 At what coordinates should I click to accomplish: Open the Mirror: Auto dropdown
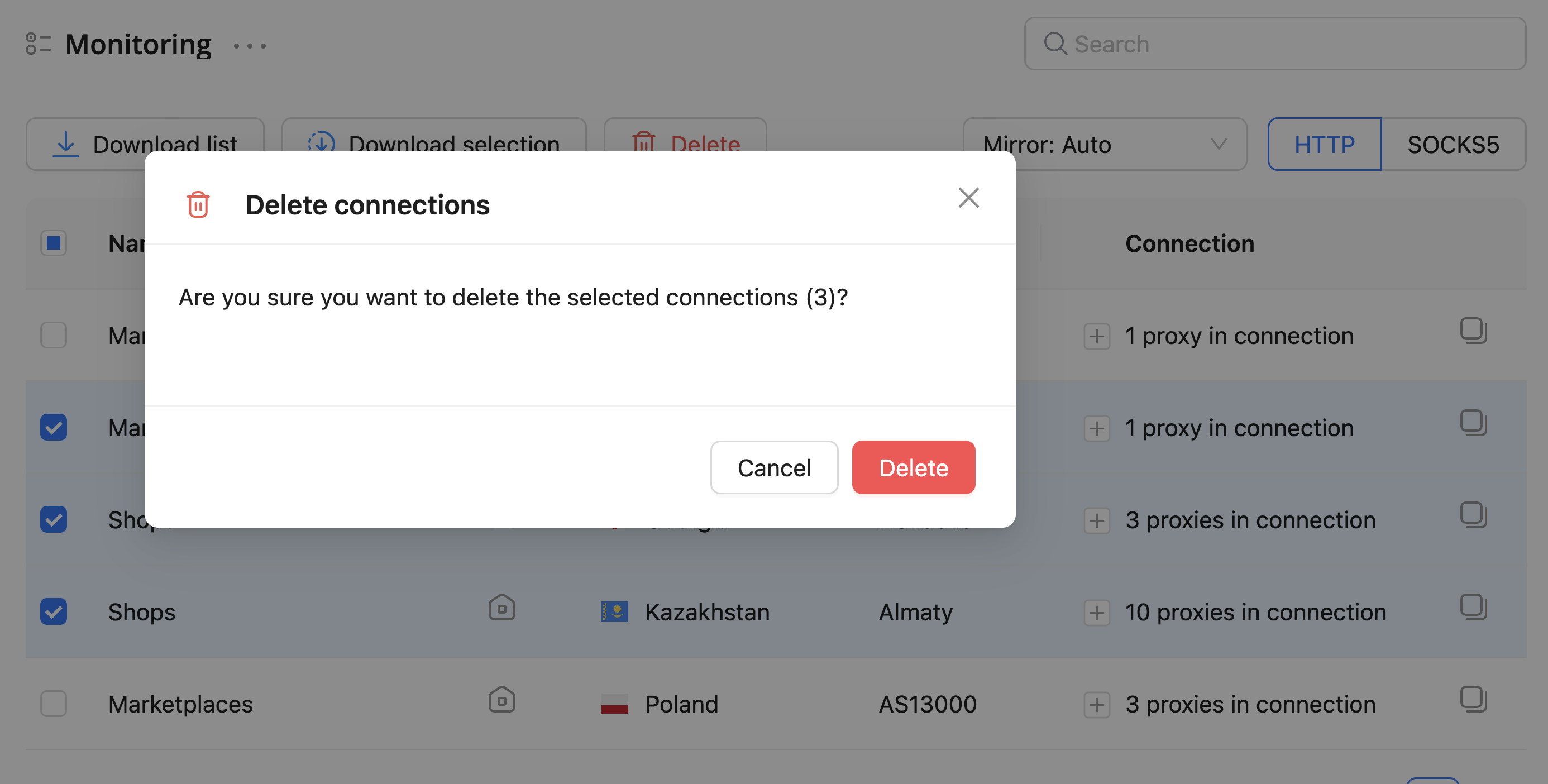1104,144
